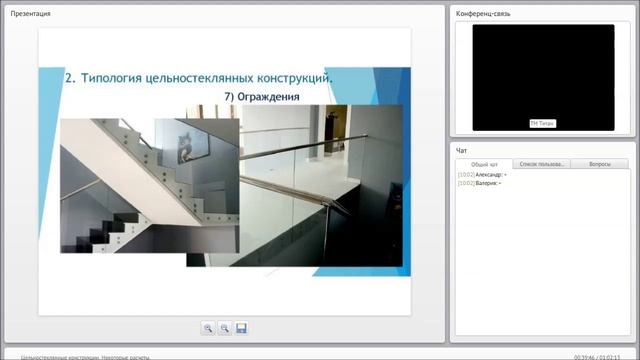Save presentation with floppy disk icon

[241, 328]
